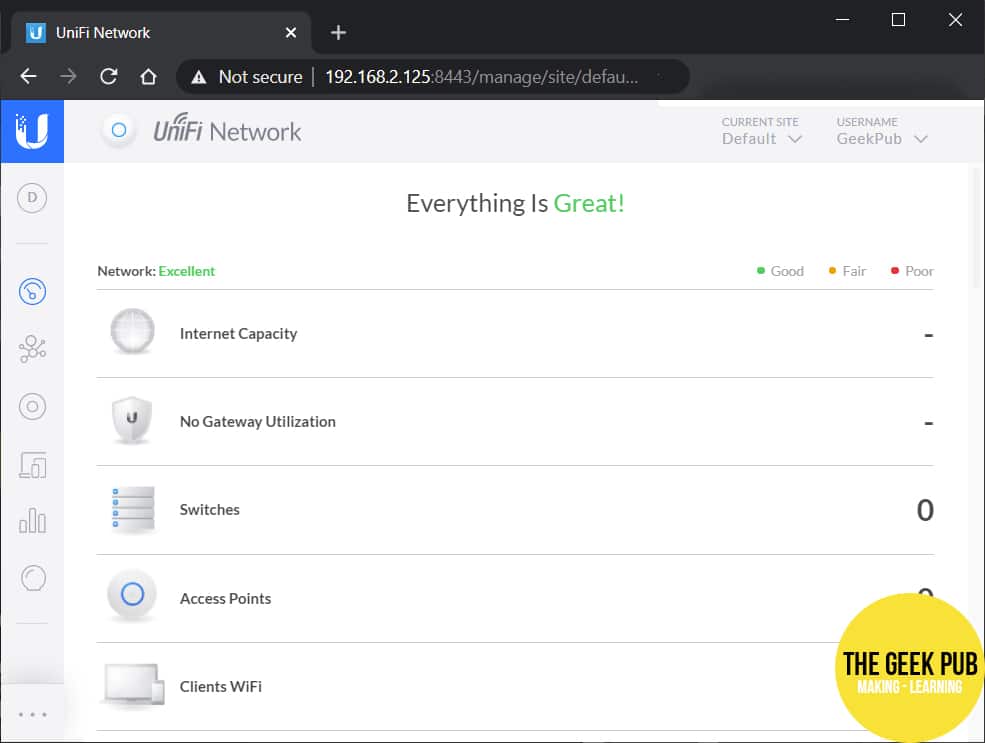The height and width of the screenshot is (743, 985).
Task: Go back to the previous browser page
Action: 28,77
